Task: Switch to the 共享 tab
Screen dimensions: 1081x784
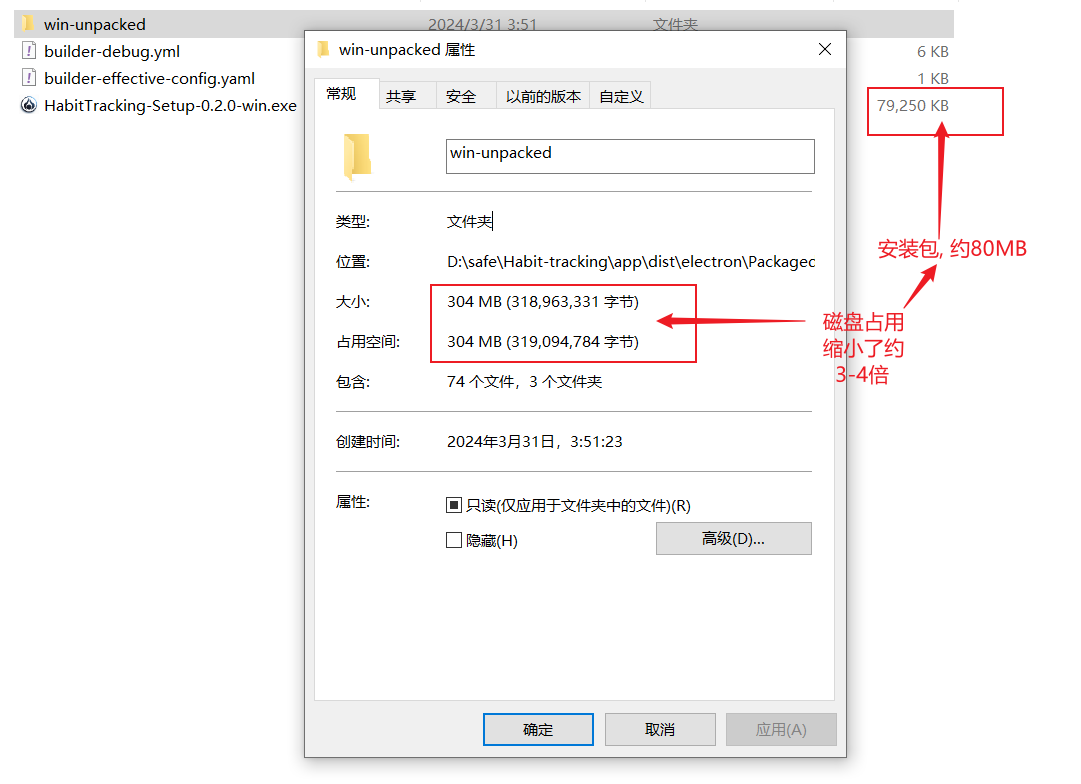Action: point(401,97)
